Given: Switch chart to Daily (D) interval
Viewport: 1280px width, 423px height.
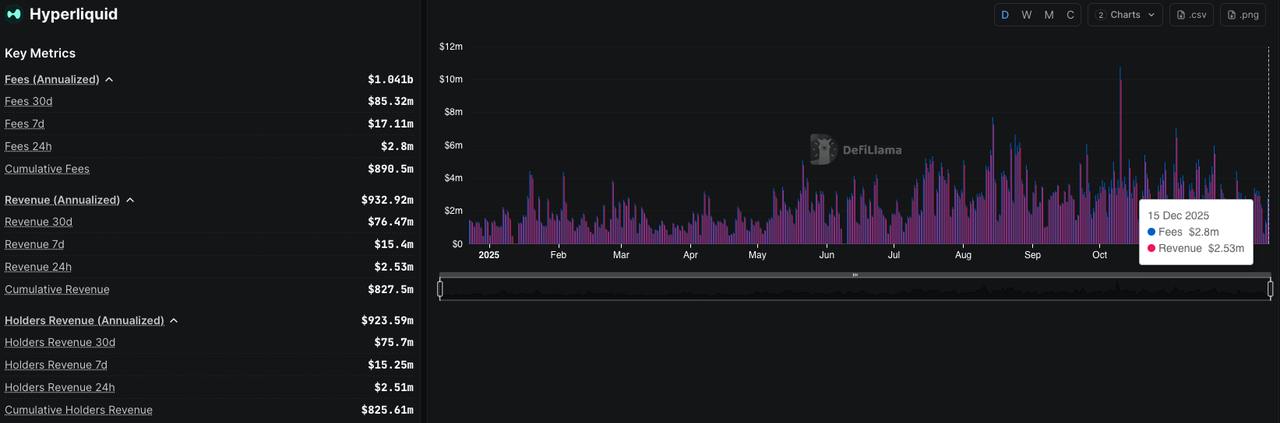Looking at the screenshot, I should coord(1005,15).
